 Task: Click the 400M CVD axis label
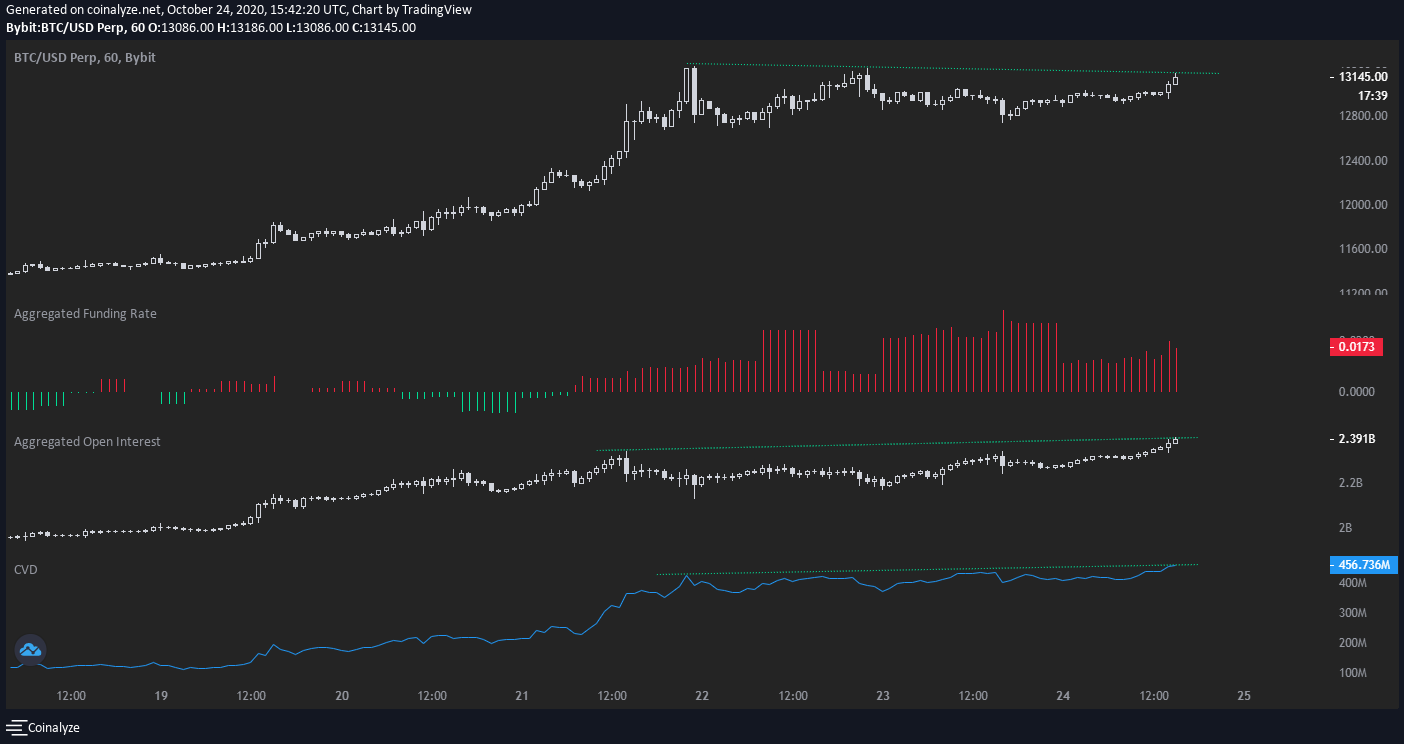pos(1353,582)
